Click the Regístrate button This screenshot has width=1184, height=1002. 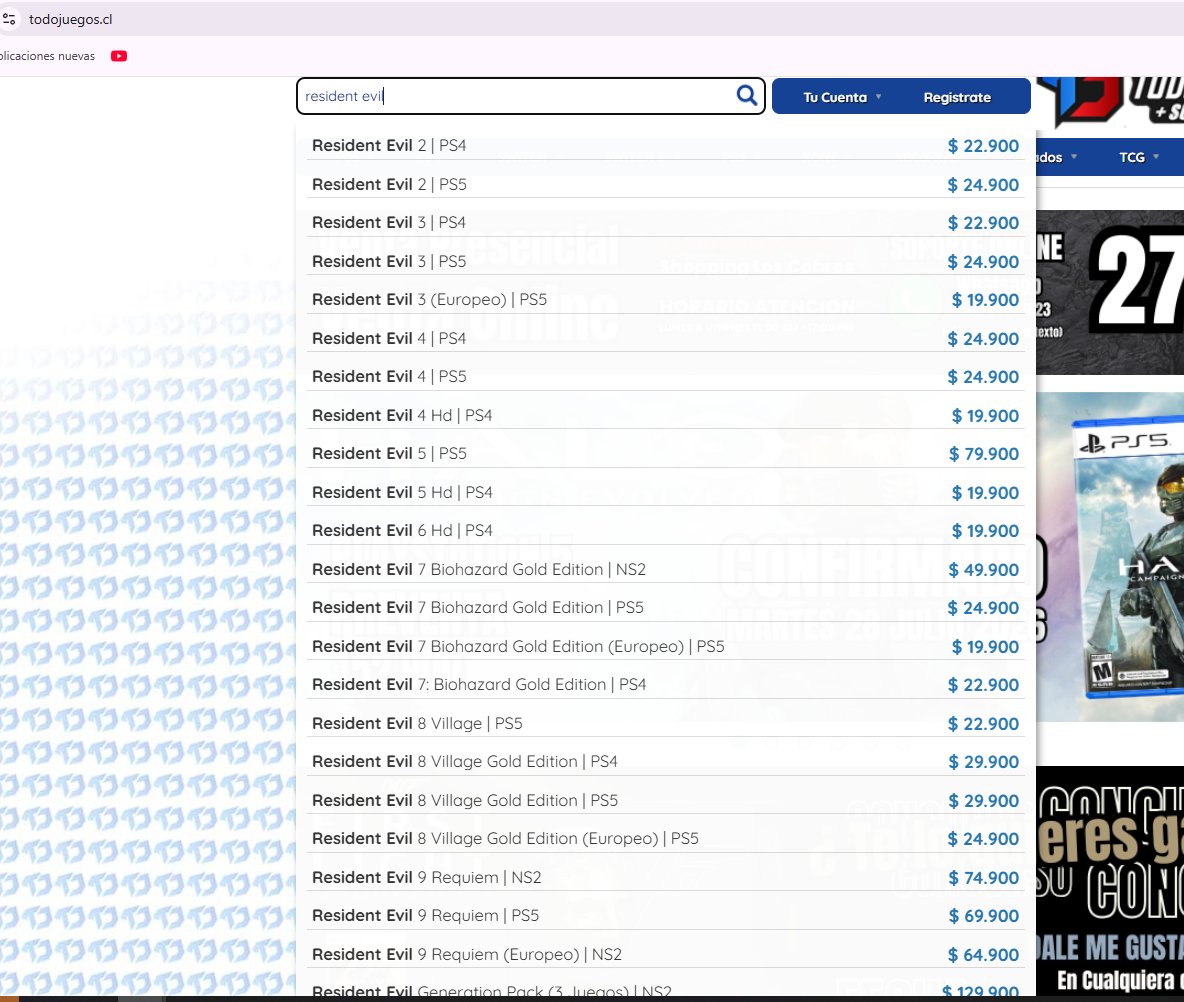pos(957,97)
